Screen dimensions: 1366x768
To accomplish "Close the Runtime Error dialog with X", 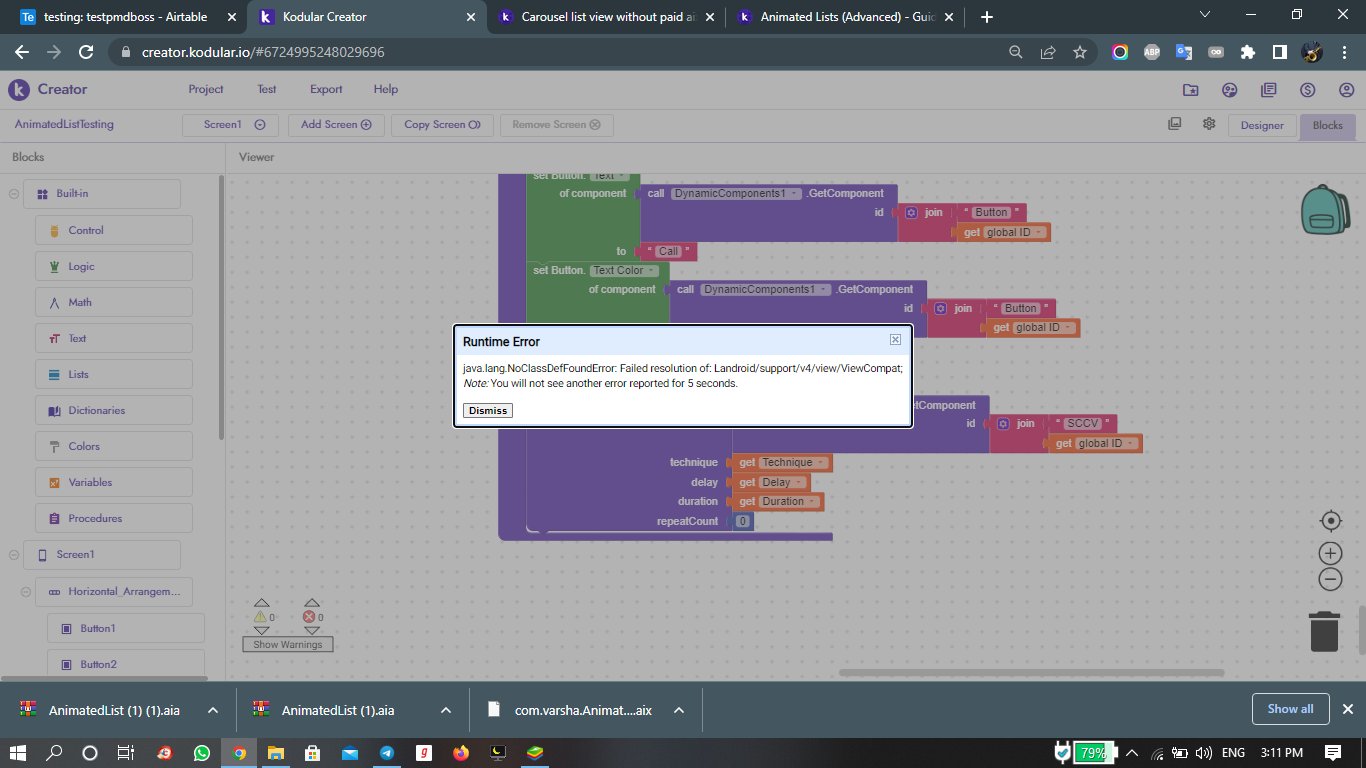I will click(x=895, y=340).
